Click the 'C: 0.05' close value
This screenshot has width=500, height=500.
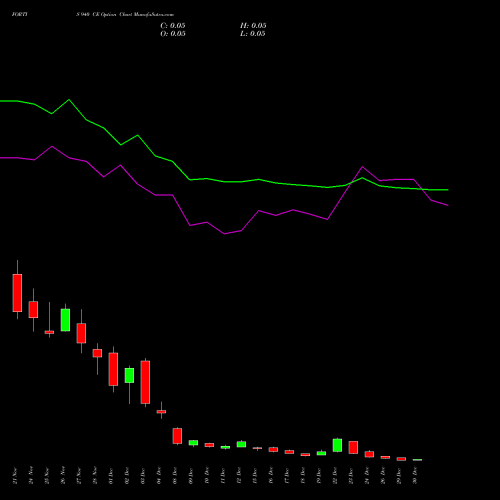click(x=173, y=26)
